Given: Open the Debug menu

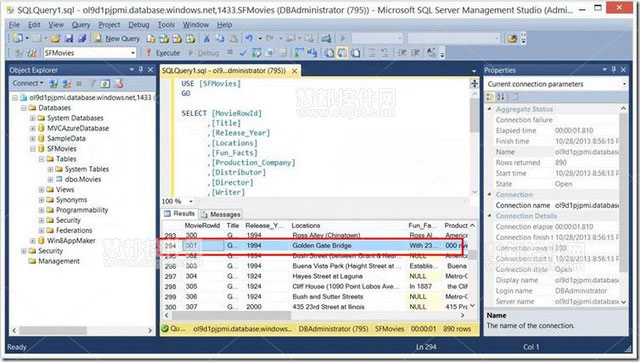Looking at the screenshot, I should coord(139,25).
